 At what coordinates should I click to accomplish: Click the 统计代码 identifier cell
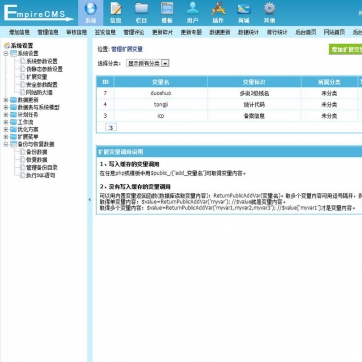(254, 105)
